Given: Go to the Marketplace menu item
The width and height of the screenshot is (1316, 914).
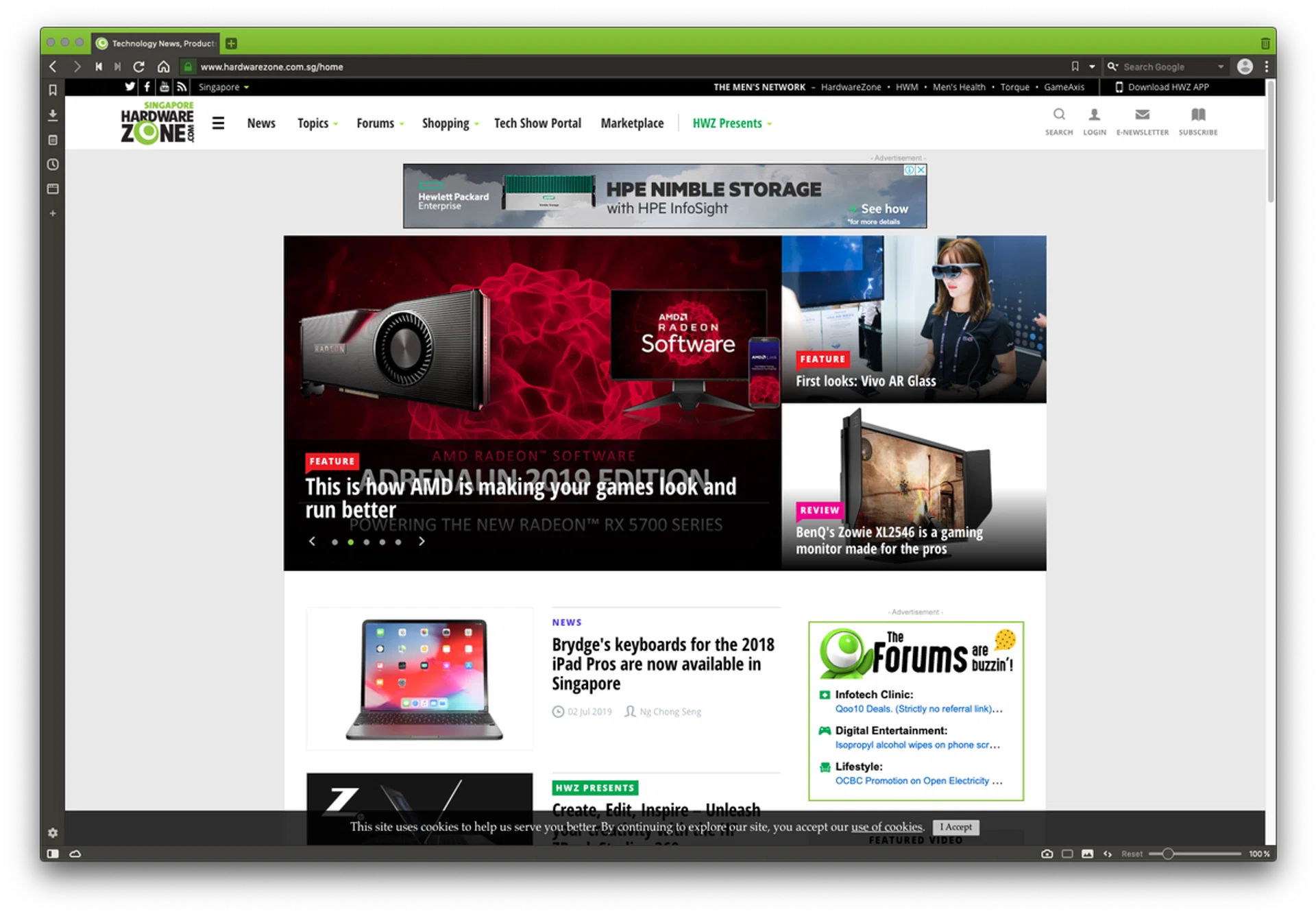Looking at the screenshot, I should tap(632, 123).
